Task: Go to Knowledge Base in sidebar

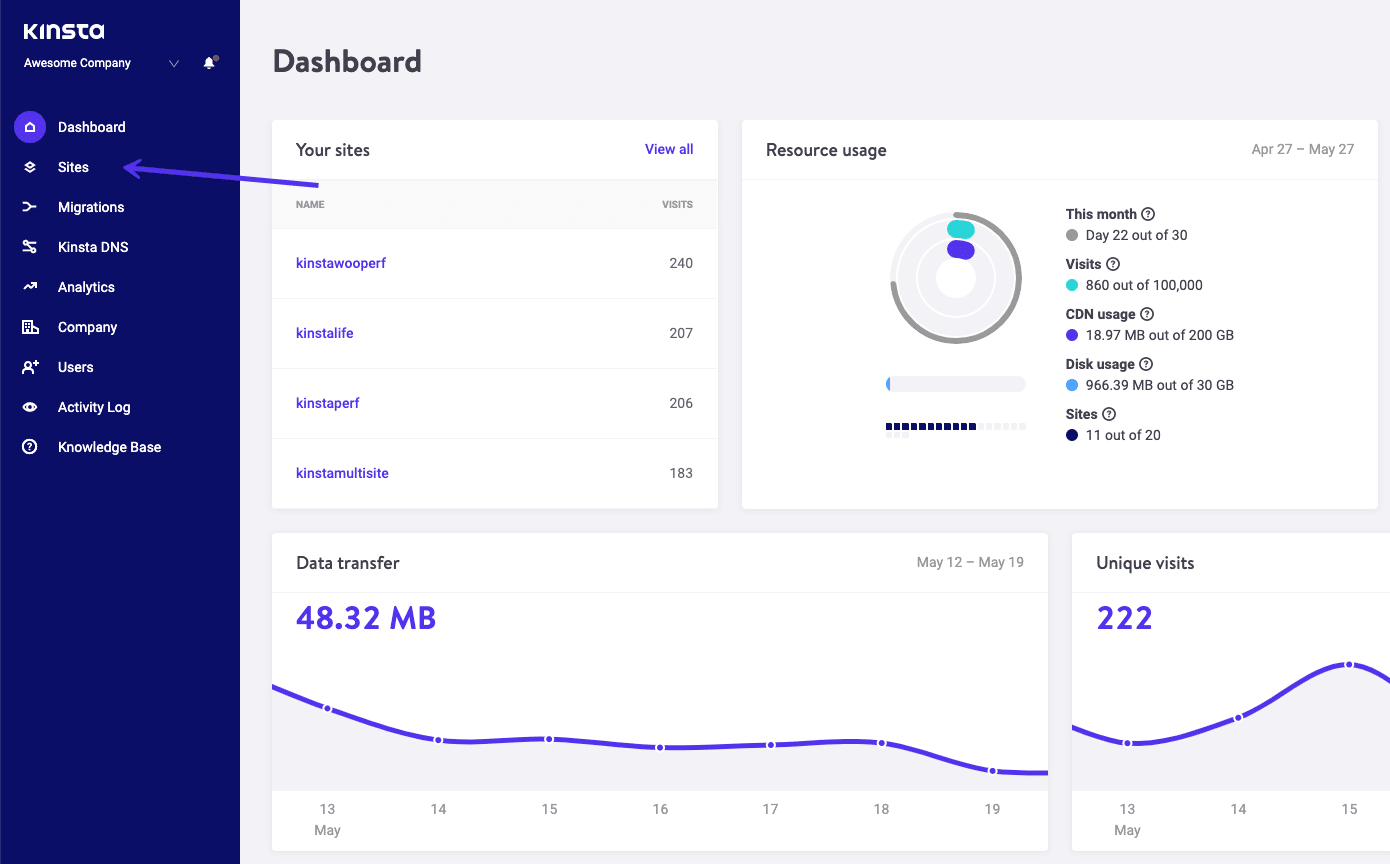Action: (109, 447)
